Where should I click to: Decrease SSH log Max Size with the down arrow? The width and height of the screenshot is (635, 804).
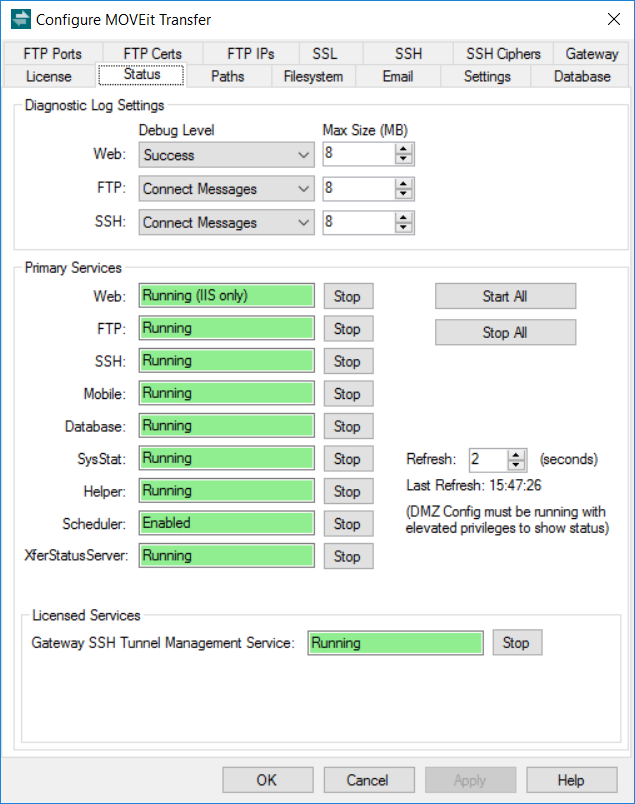pos(404,227)
